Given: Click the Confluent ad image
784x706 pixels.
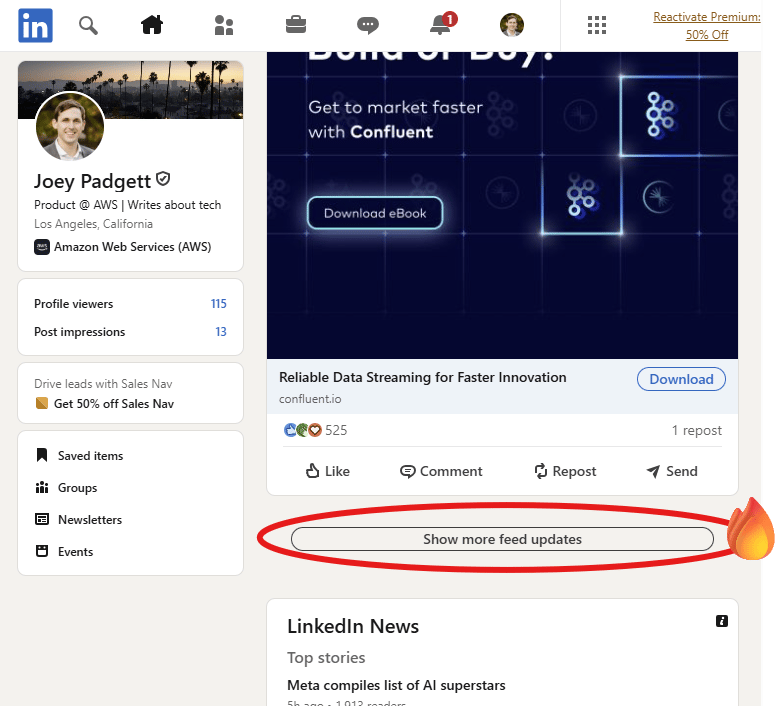Looking at the screenshot, I should (502, 205).
